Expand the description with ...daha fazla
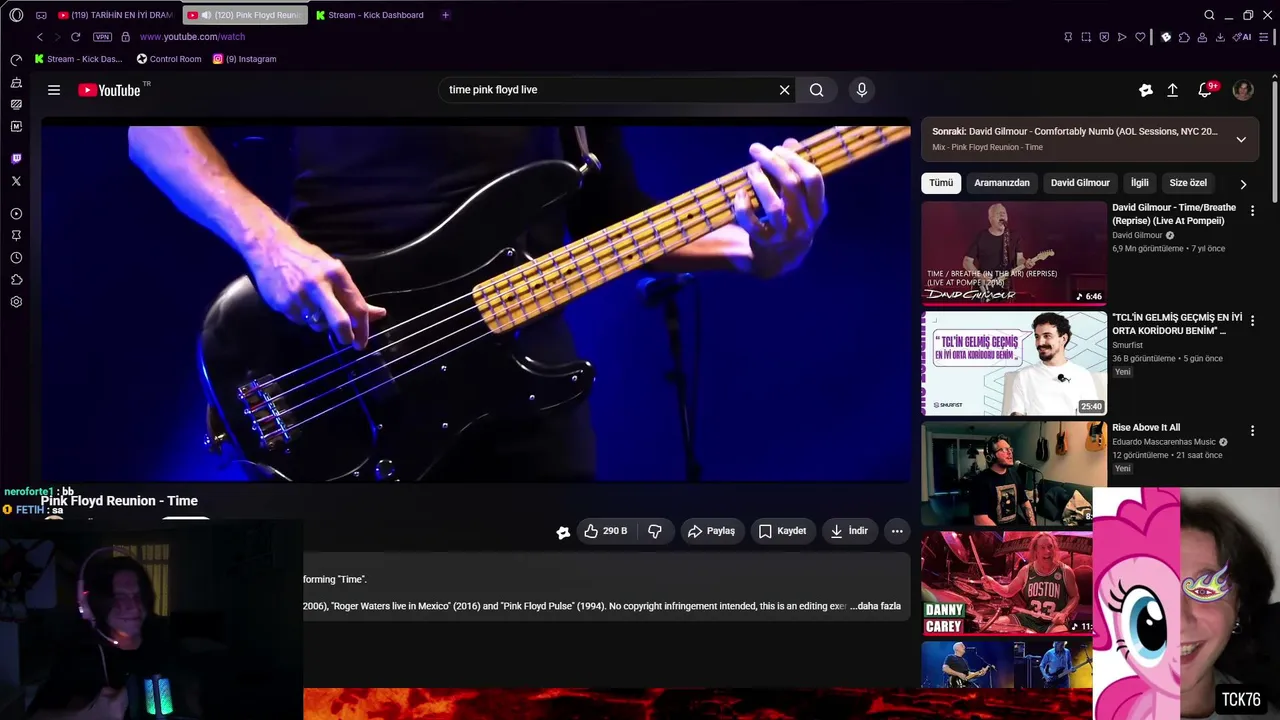The image size is (1280, 720). [875, 606]
